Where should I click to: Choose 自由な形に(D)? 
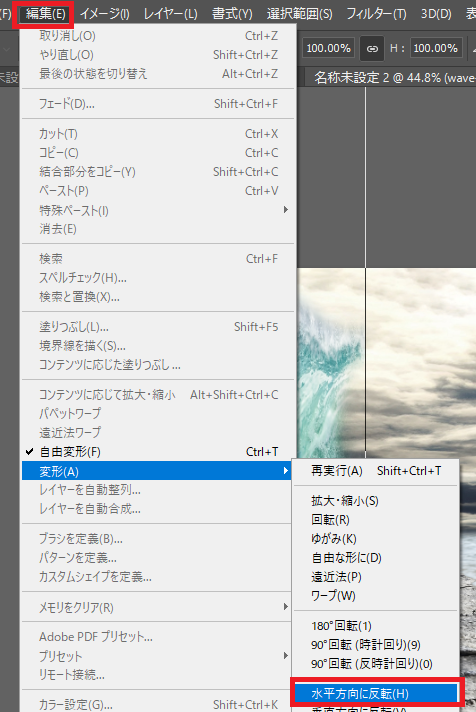point(376,558)
